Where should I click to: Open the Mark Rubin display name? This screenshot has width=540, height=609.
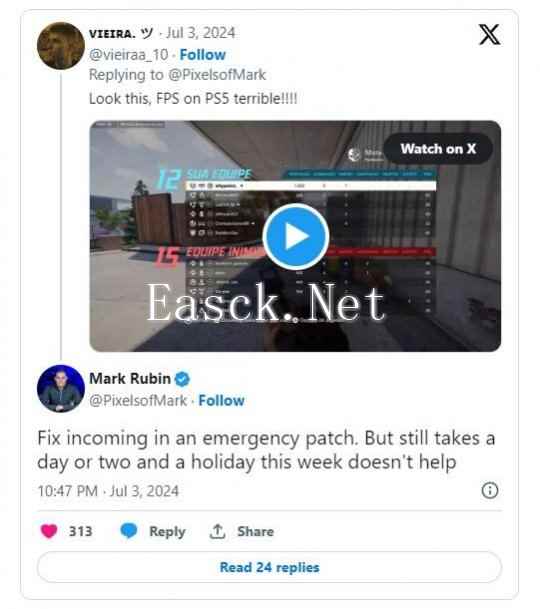point(130,378)
